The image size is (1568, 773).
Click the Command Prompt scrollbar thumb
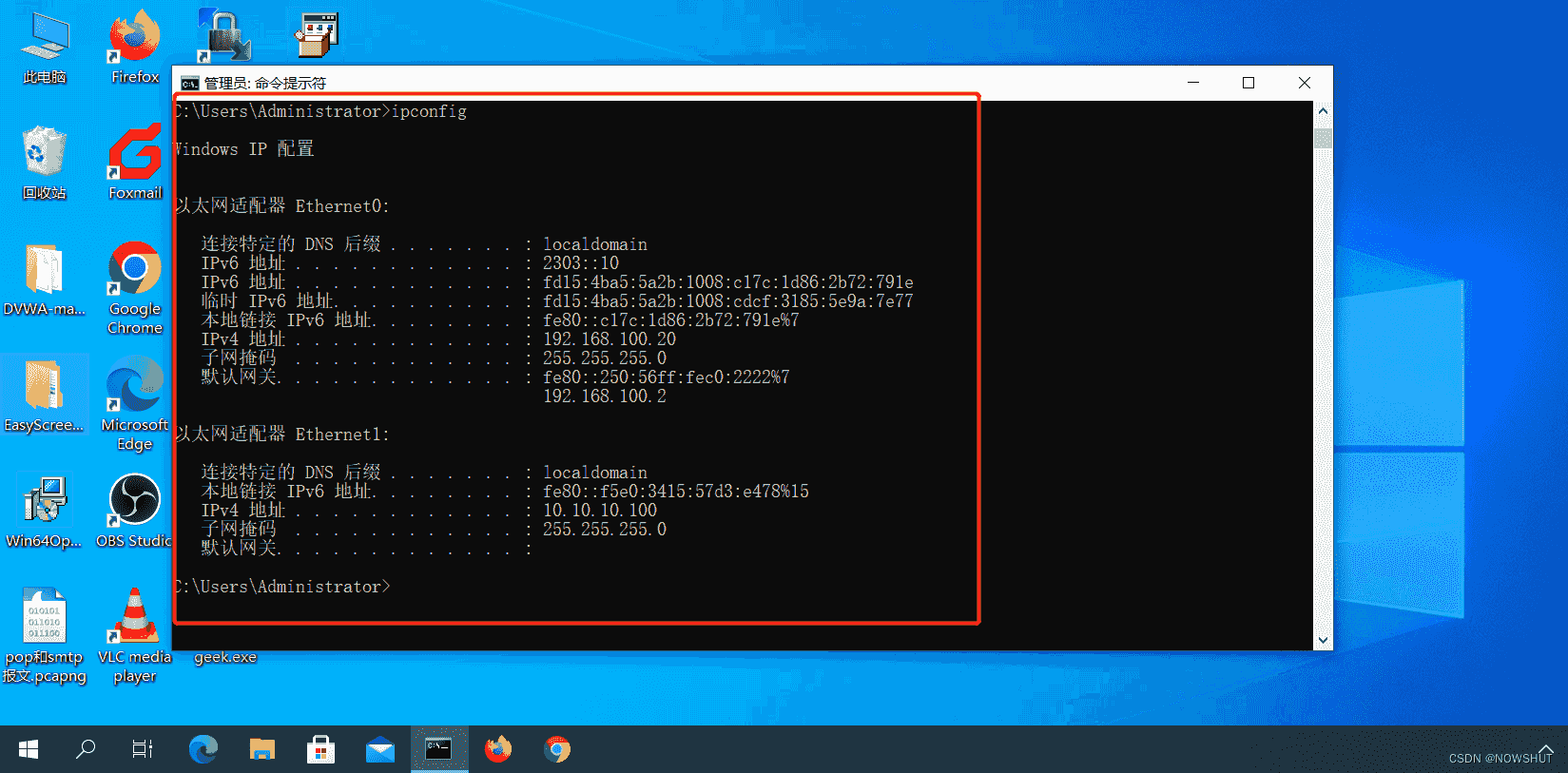pyautogui.click(x=1323, y=138)
